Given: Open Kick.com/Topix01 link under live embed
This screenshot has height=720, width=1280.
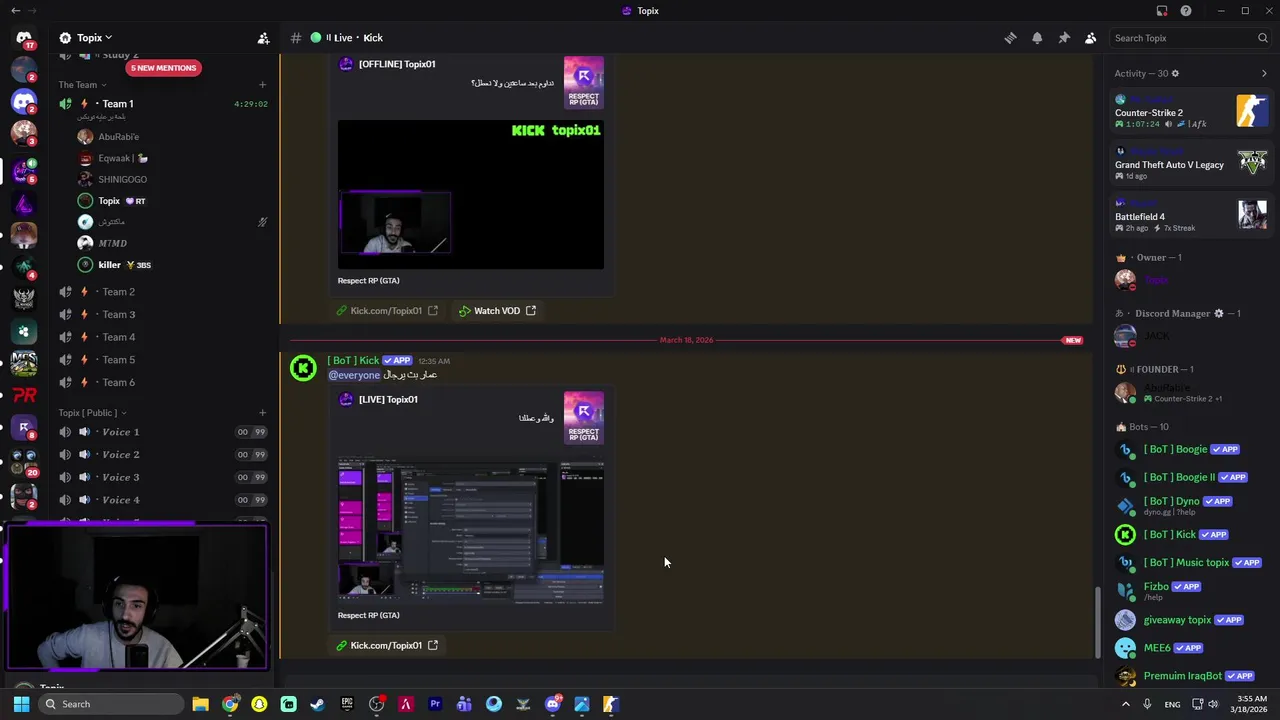Looking at the screenshot, I should click(x=387, y=645).
